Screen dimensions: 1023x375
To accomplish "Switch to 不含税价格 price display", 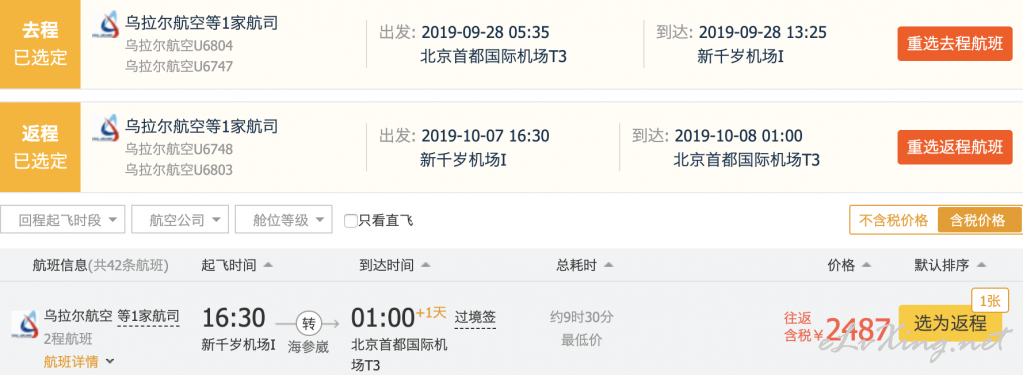I will (x=894, y=220).
